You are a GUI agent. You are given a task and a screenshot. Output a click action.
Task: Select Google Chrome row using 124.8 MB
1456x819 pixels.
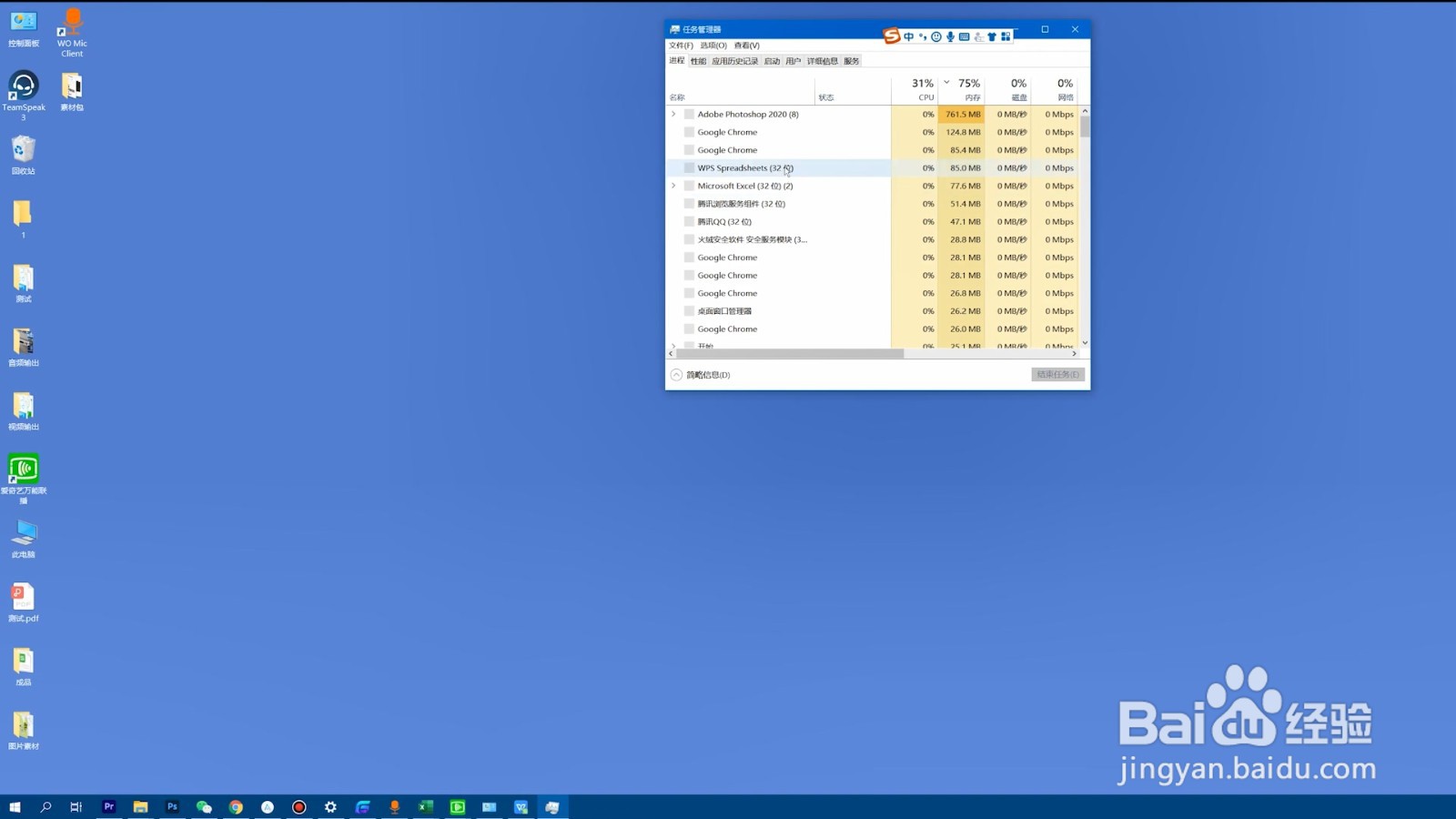click(872, 132)
